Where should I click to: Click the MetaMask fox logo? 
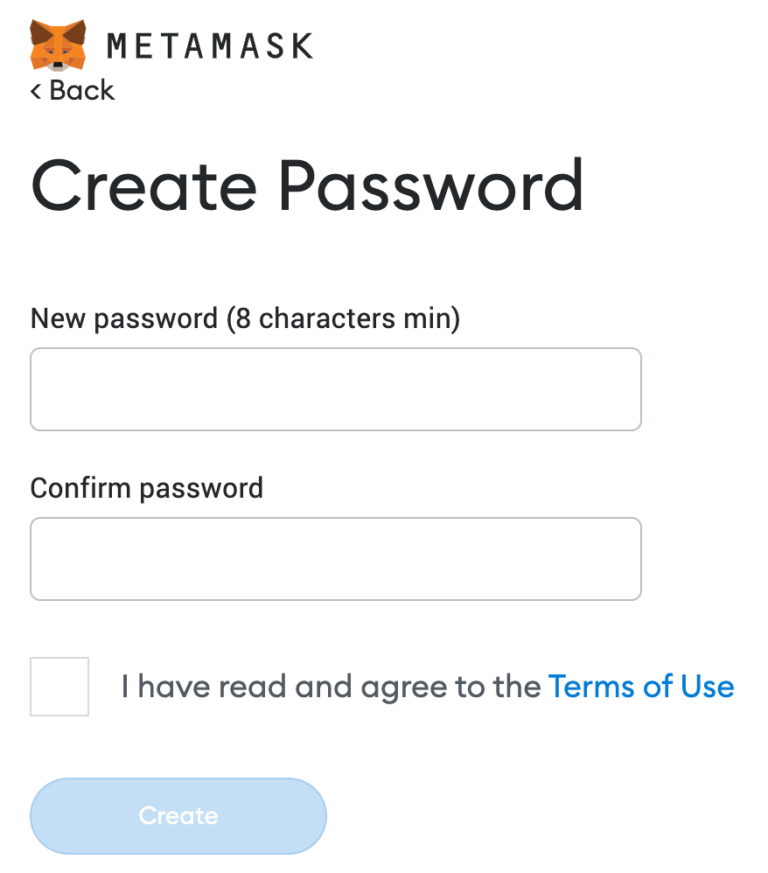pyautogui.click(x=58, y=45)
